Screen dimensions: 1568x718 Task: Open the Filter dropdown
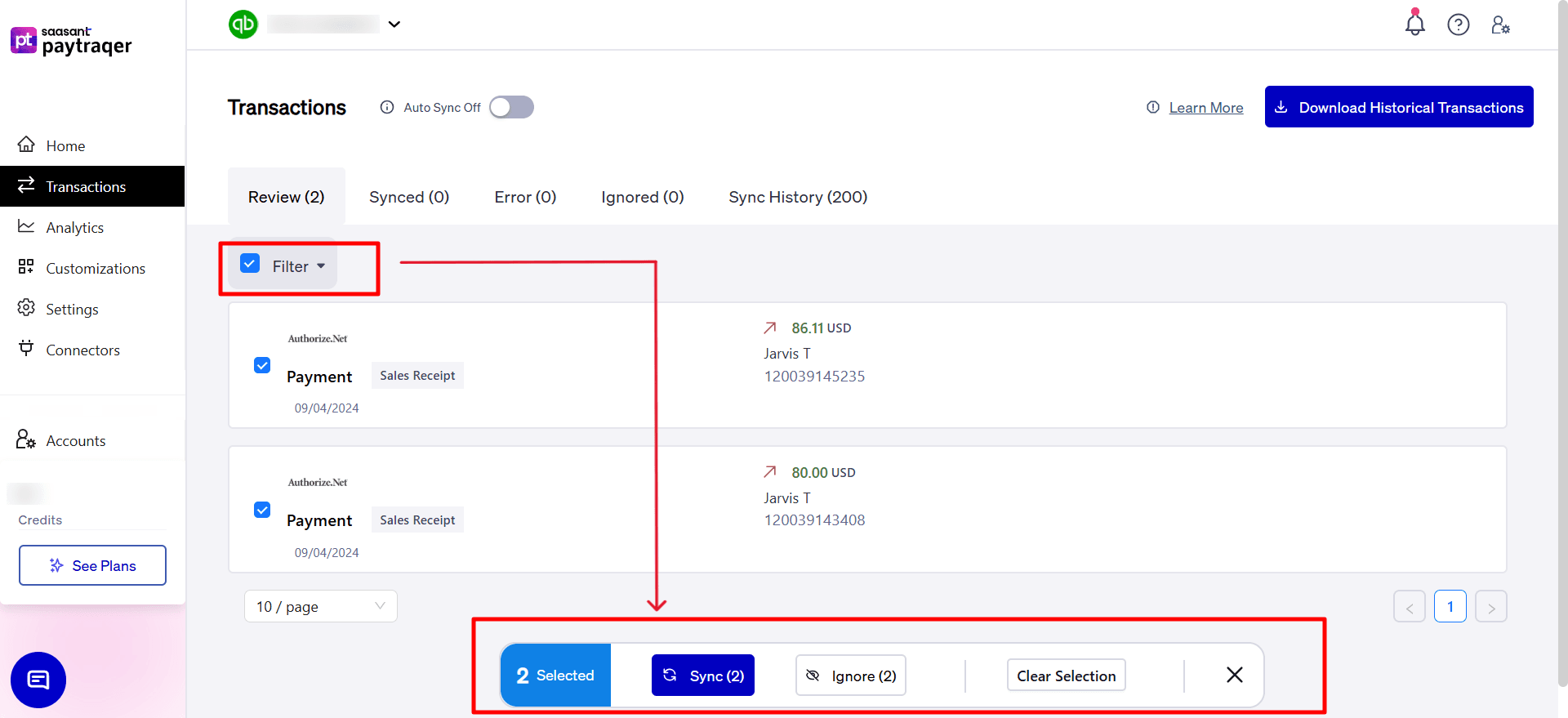click(x=299, y=266)
